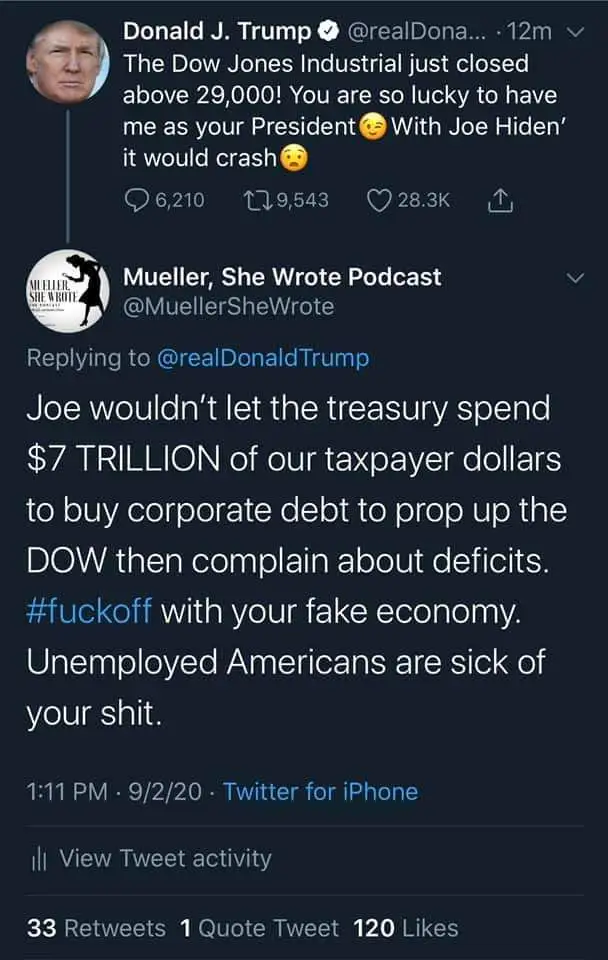This screenshot has height=960, width=608.
Task: Expand the chevron menu on Trump tweet
Action: coord(575,32)
